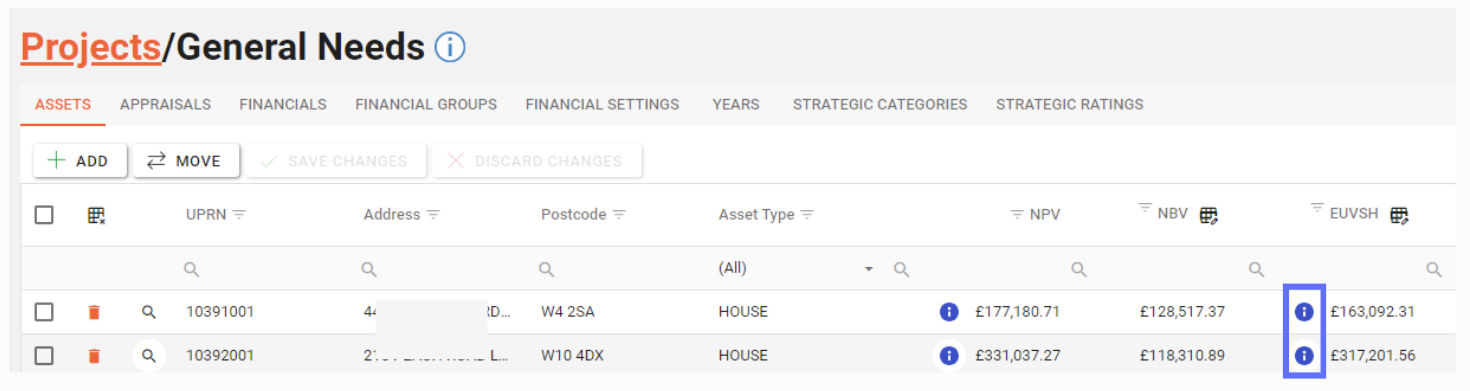Click the Add button

click(x=80, y=161)
